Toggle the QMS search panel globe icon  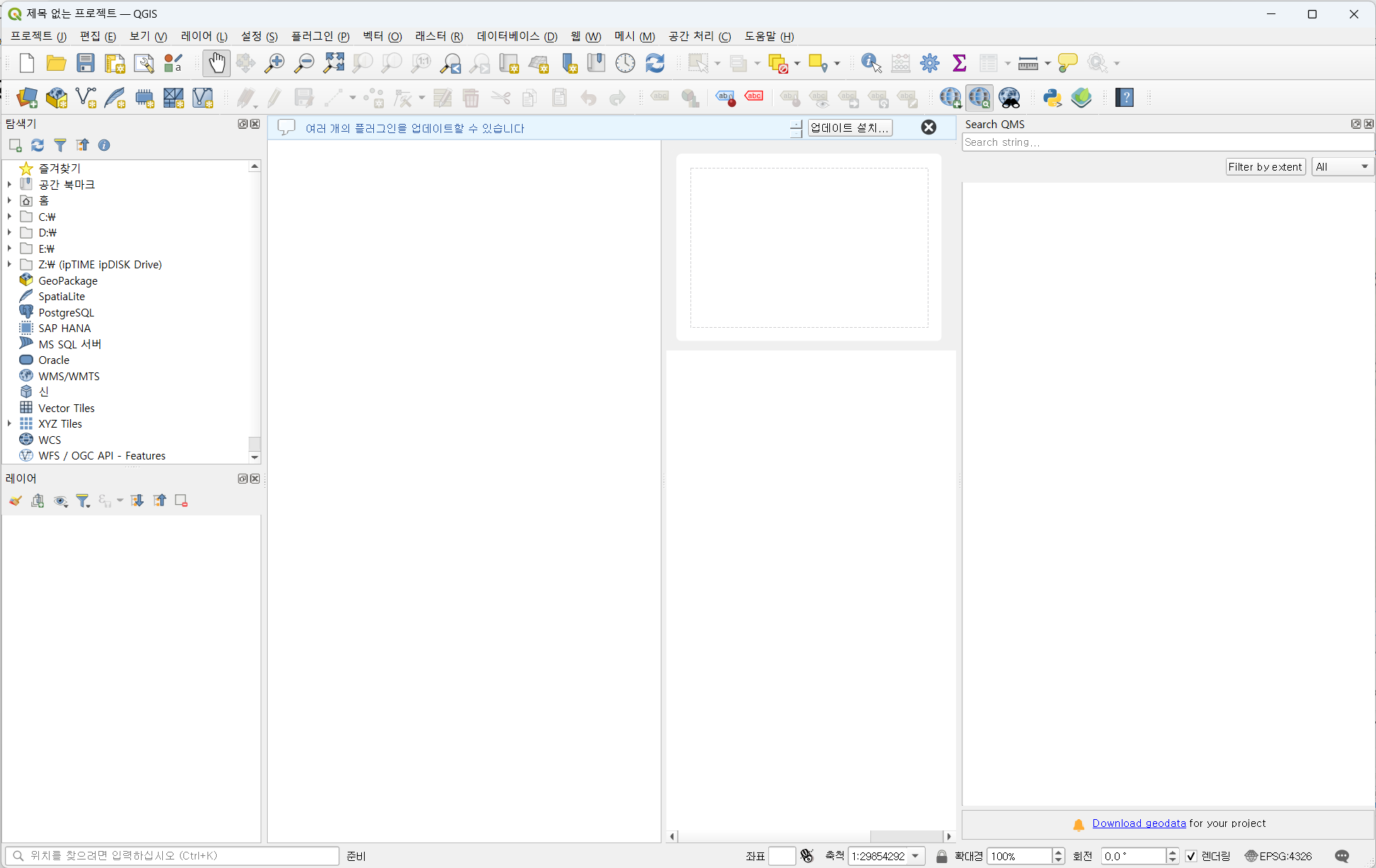pyautogui.click(x=980, y=98)
